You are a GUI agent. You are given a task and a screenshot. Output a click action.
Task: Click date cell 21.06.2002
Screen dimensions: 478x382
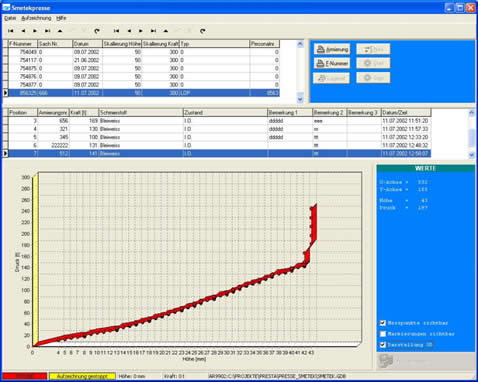point(87,60)
